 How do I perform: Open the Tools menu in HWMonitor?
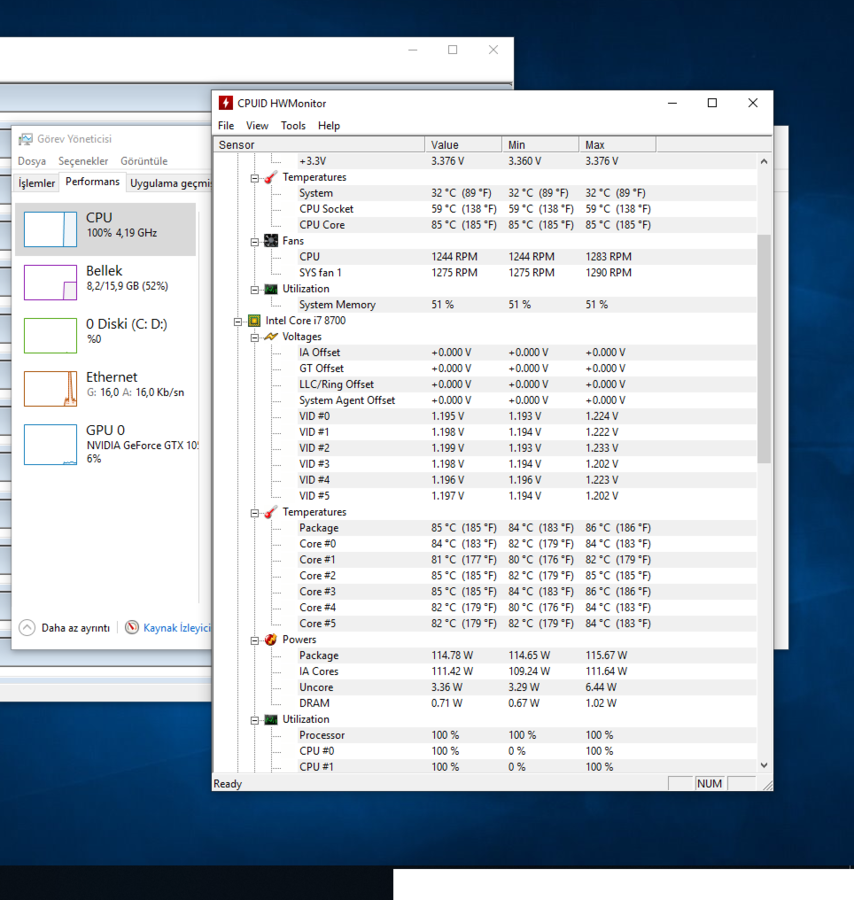[x=293, y=126]
